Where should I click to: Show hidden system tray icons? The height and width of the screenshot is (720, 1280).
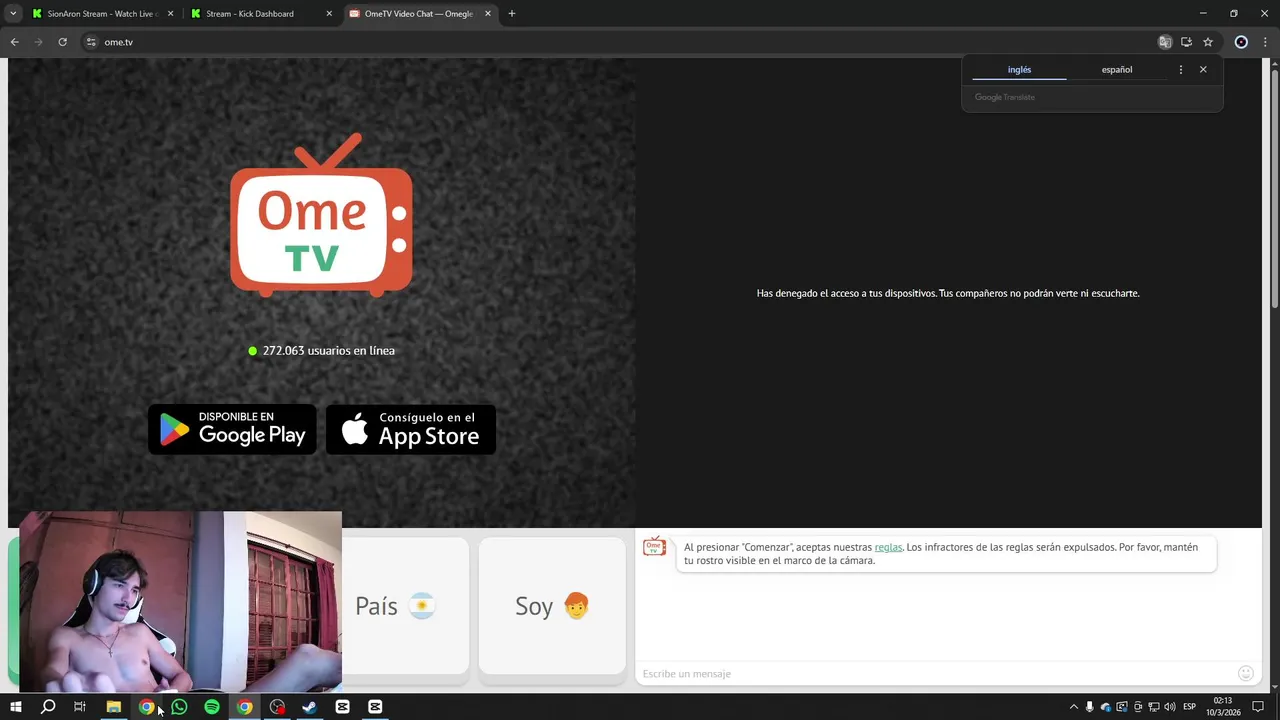point(1074,707)
